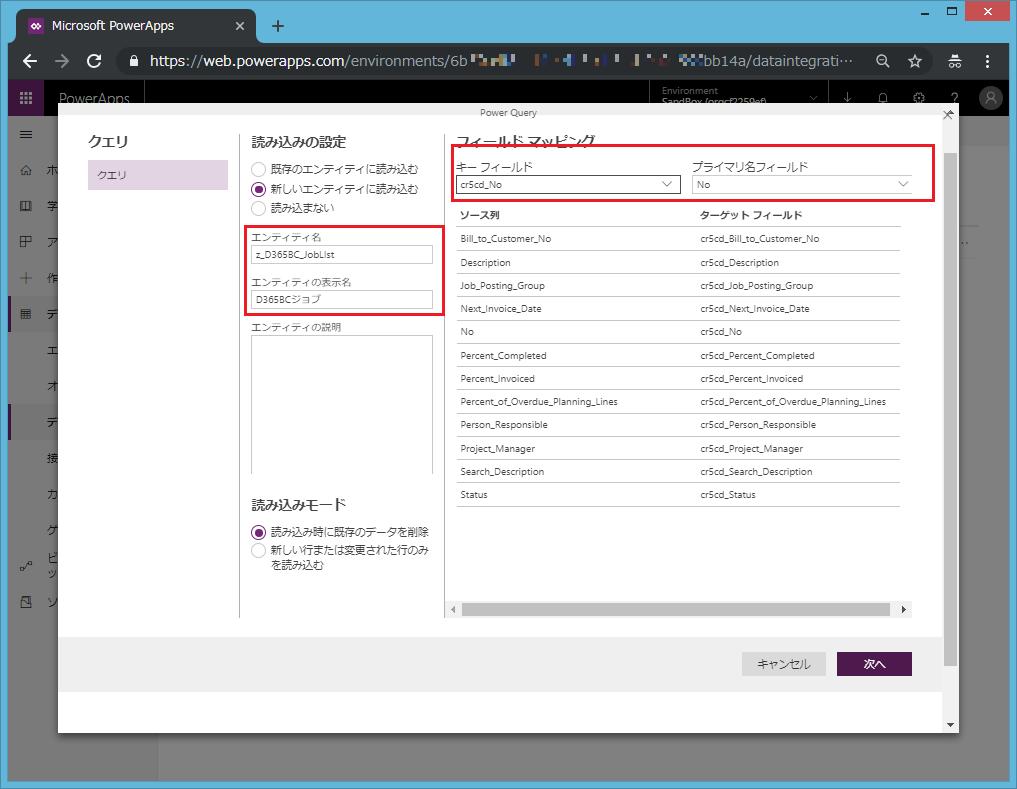Click the Learn book icon in sidebar

pyautogui.click(x=26, y=206)
